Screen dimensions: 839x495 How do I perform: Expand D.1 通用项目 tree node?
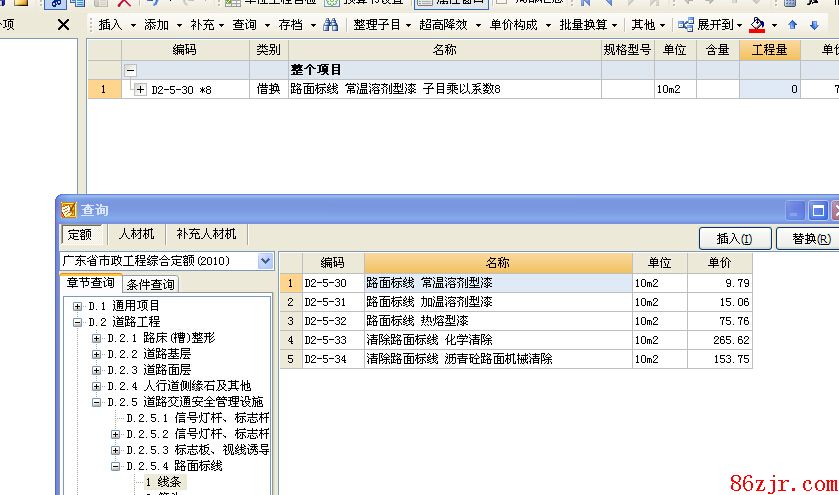click(x=78, y=306)
